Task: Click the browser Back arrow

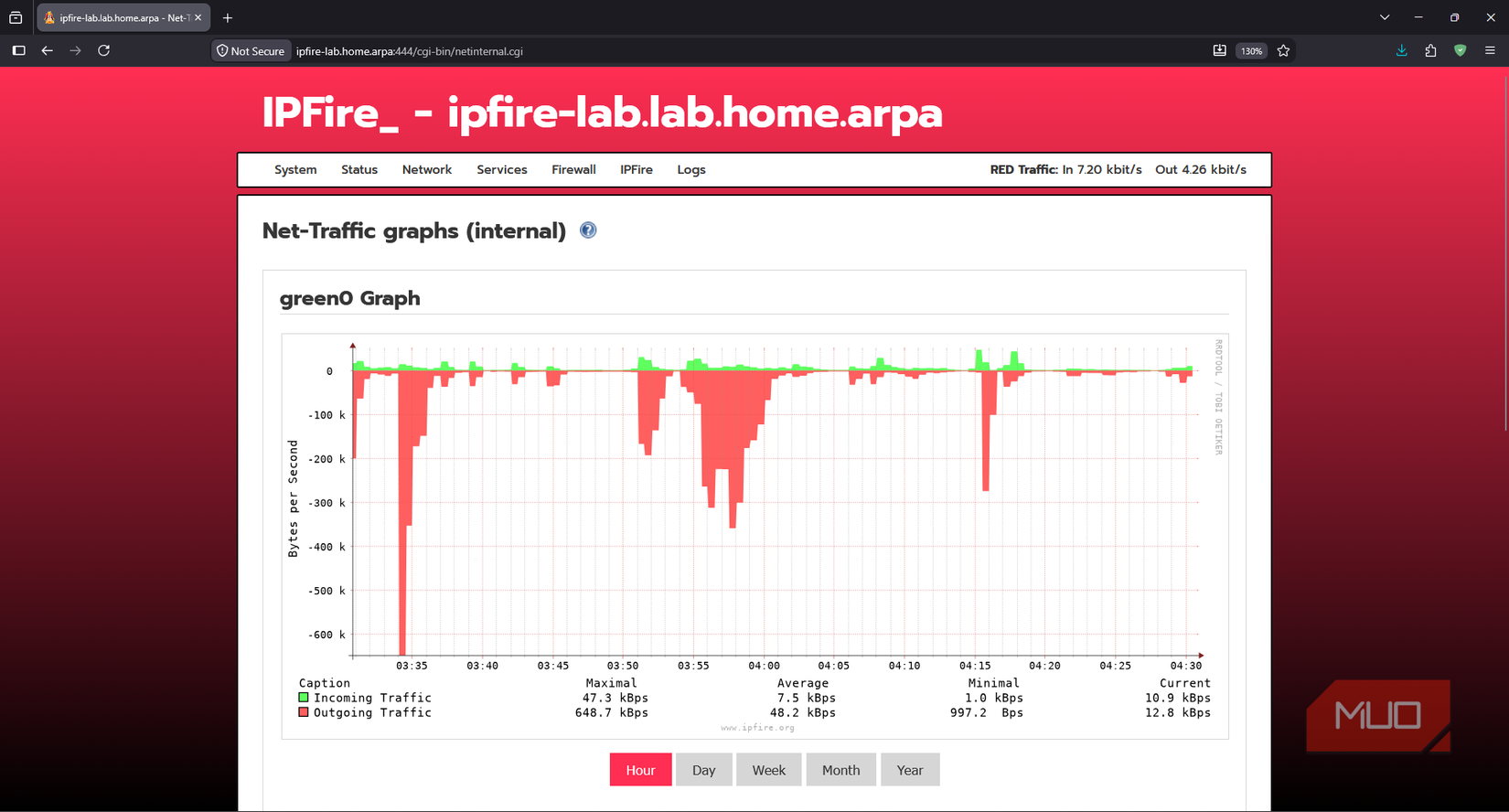Action: pyautogui.click(x=48, y=51)
